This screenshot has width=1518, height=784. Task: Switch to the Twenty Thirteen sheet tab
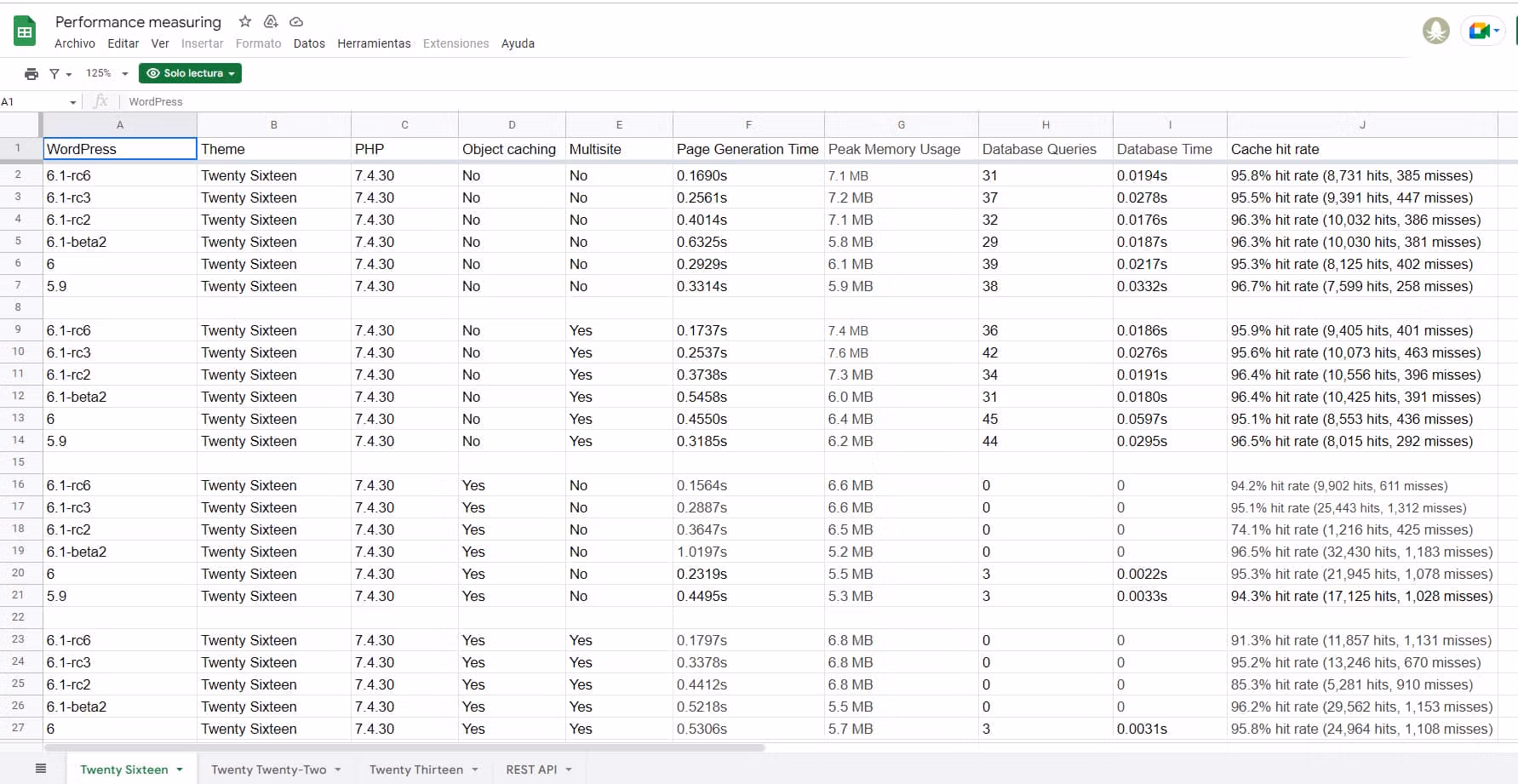click(416, 770)
